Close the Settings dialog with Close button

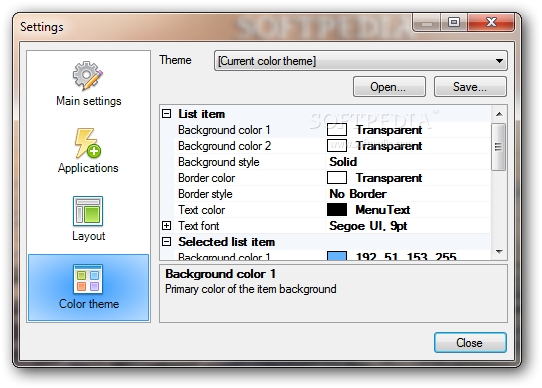[x=470, y=343]
